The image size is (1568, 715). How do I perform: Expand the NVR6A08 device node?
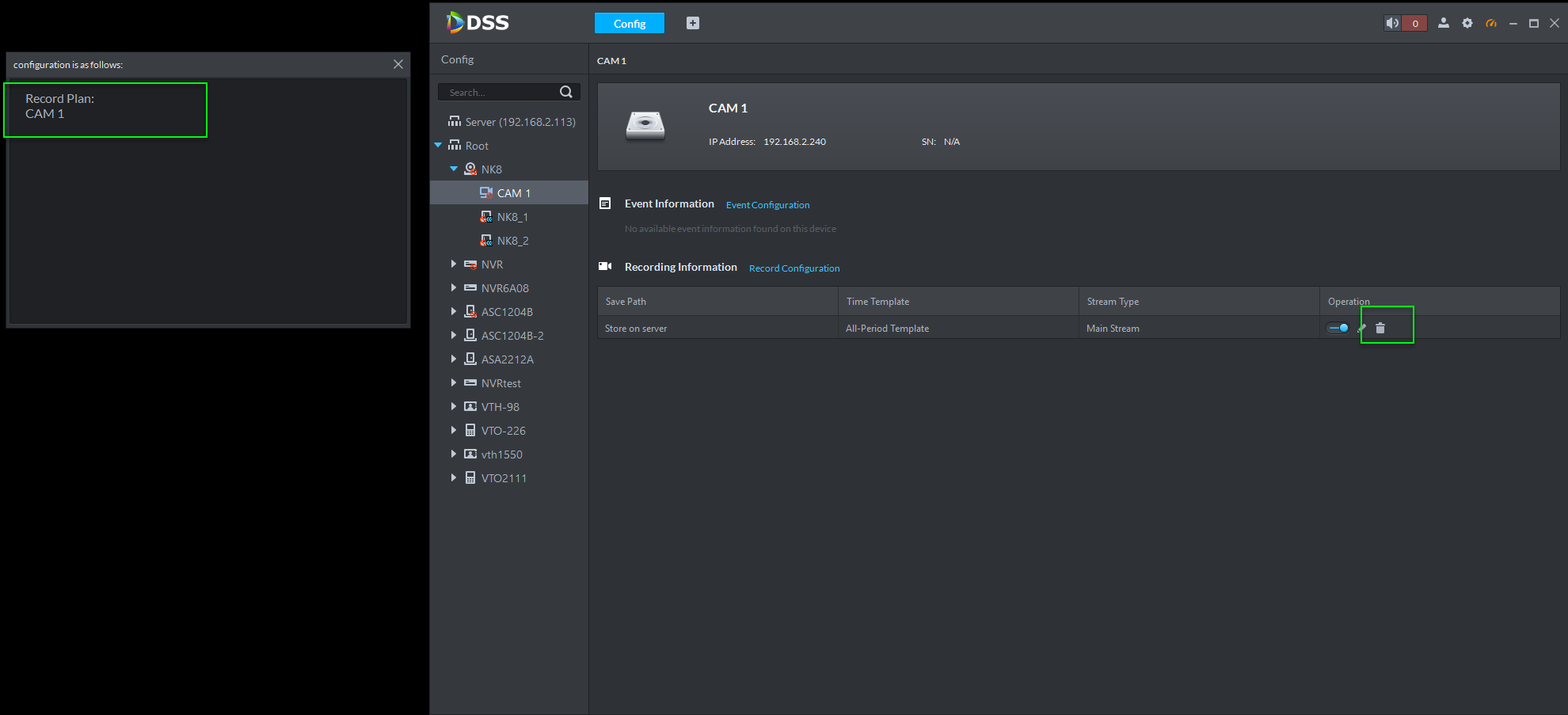[x=454, y=288]
